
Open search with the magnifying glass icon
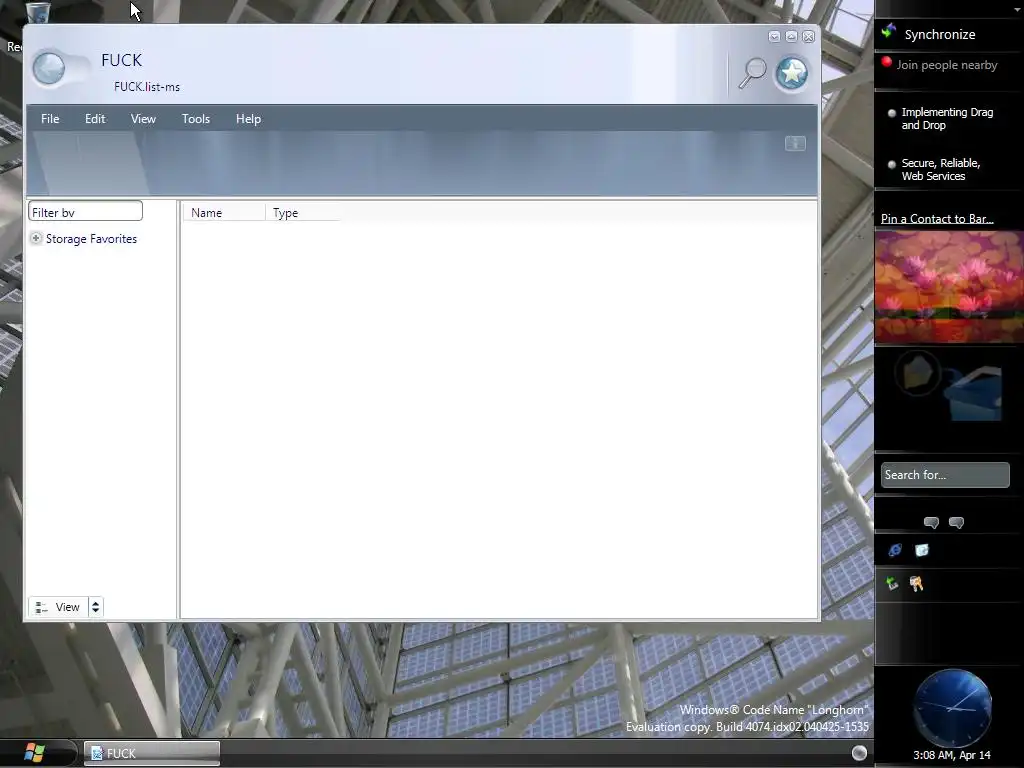pos(752,72)
